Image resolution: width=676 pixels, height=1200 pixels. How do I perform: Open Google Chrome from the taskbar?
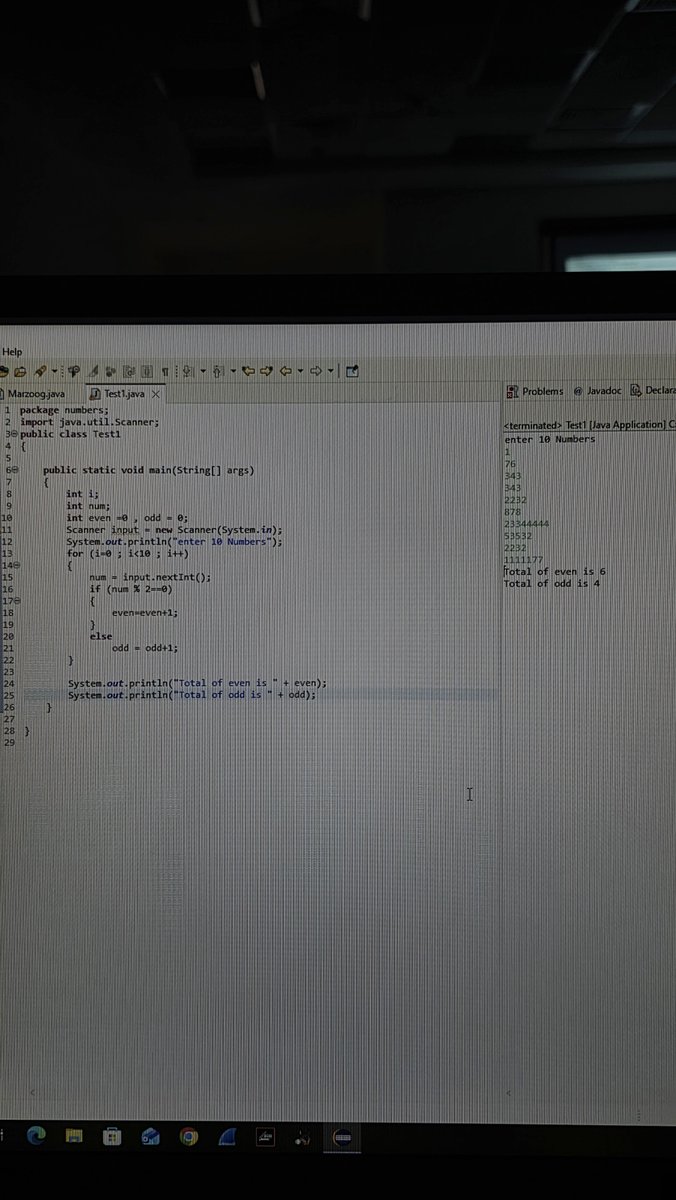click(188, 1136)
